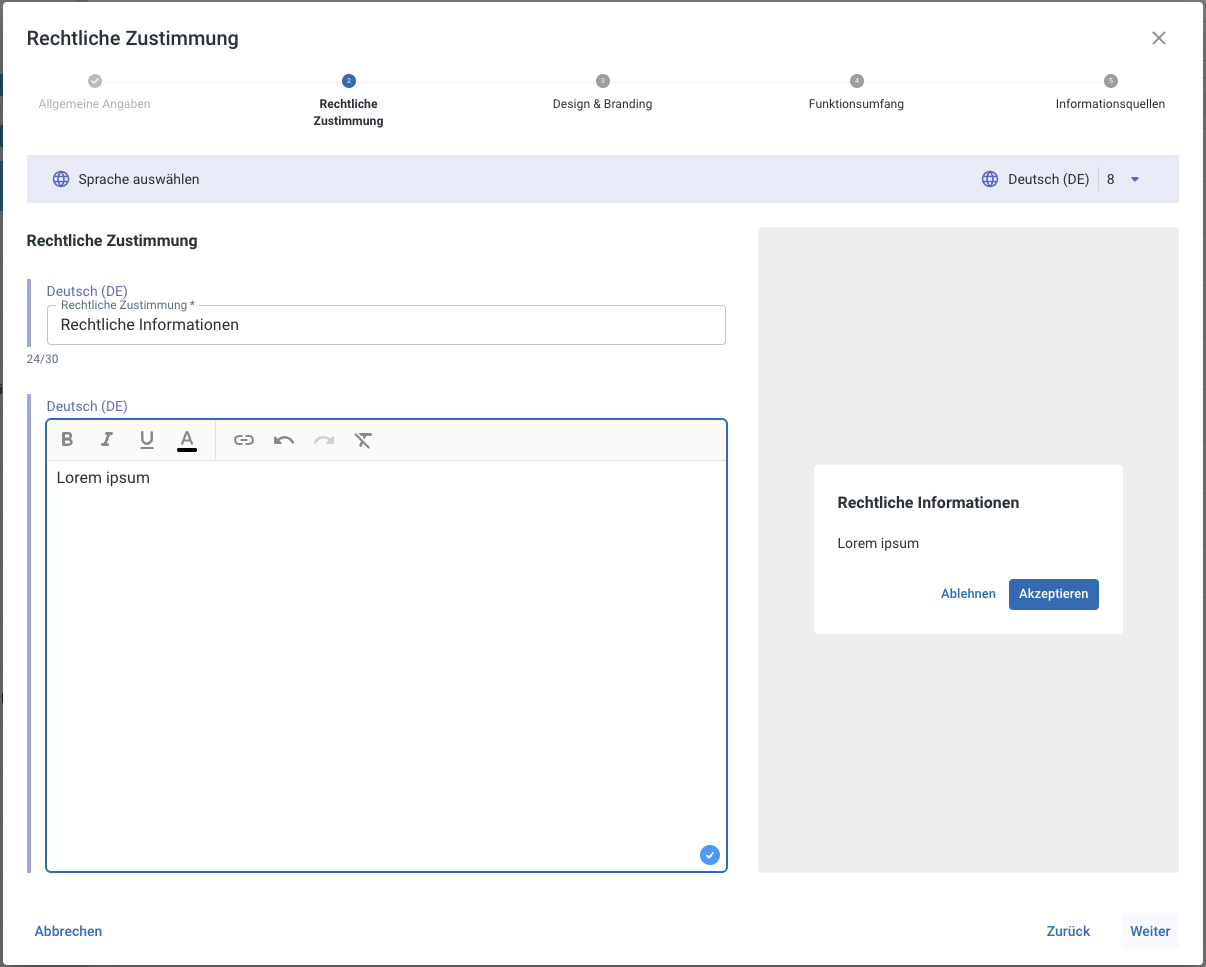Click the language count 8

pyautogui.click(x=1111, y=179)
